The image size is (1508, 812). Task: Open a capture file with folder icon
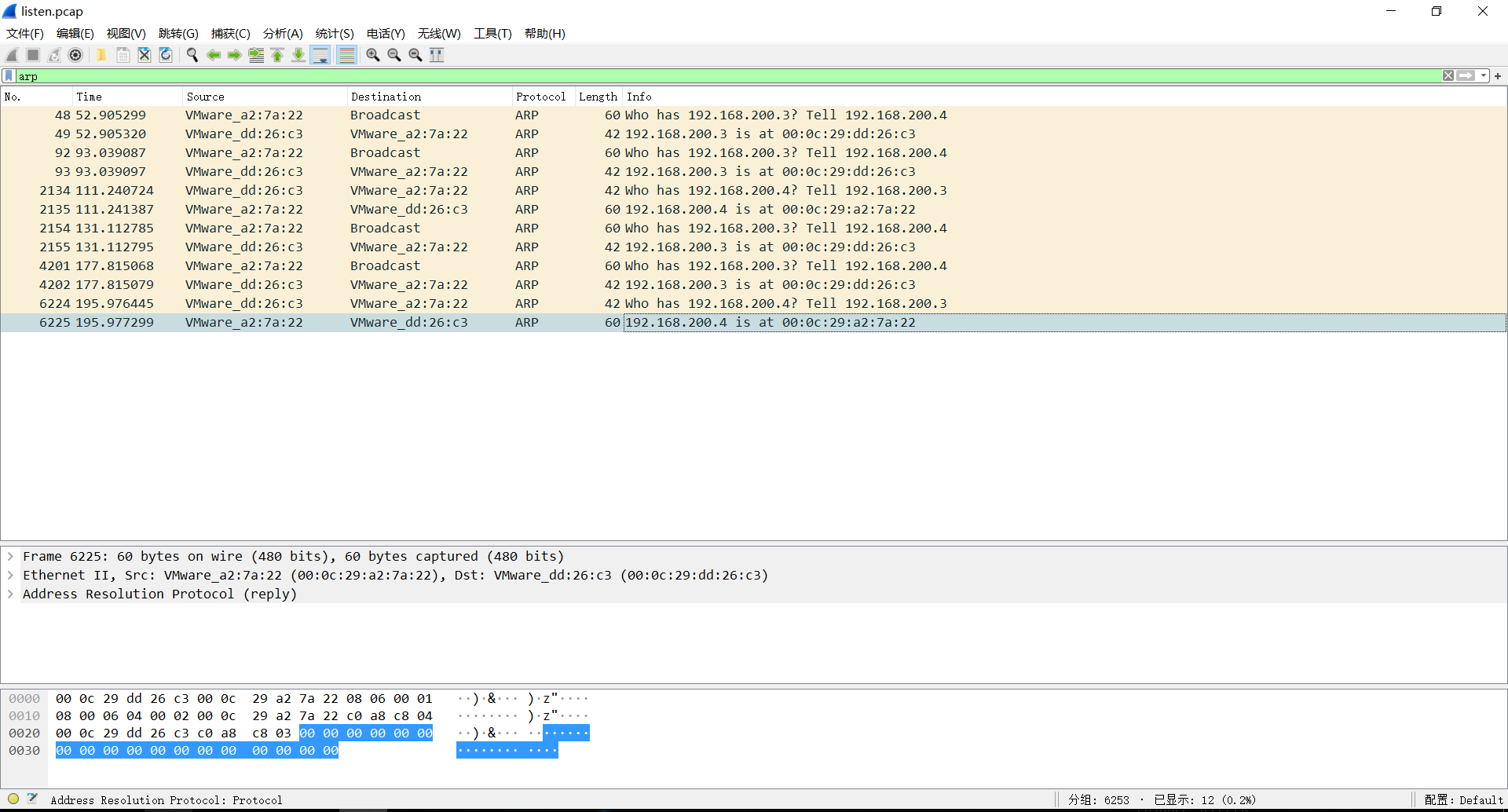[101, 55]
